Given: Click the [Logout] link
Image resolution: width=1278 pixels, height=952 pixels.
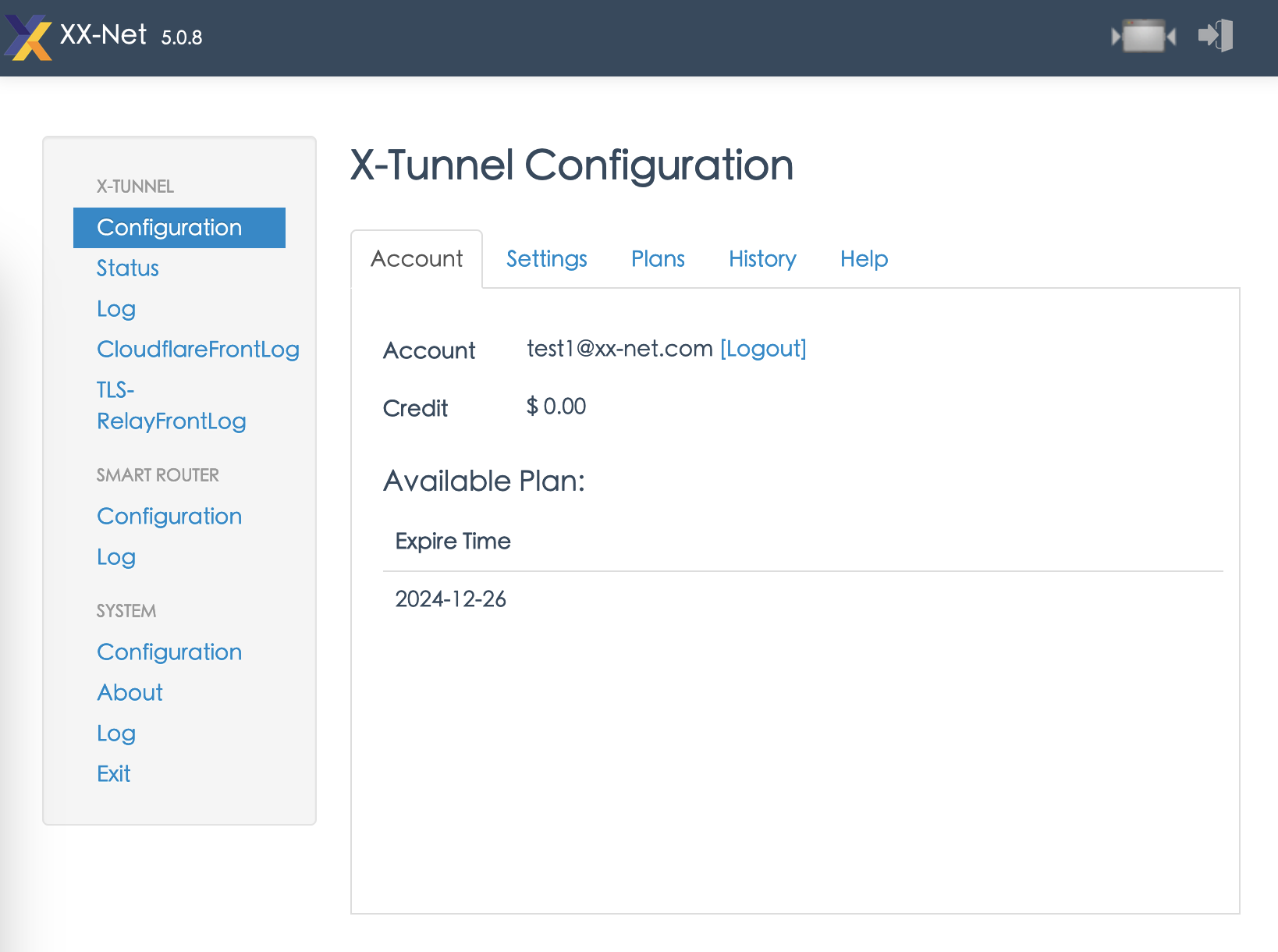Looking at the screenshot, I should (763, 349).
